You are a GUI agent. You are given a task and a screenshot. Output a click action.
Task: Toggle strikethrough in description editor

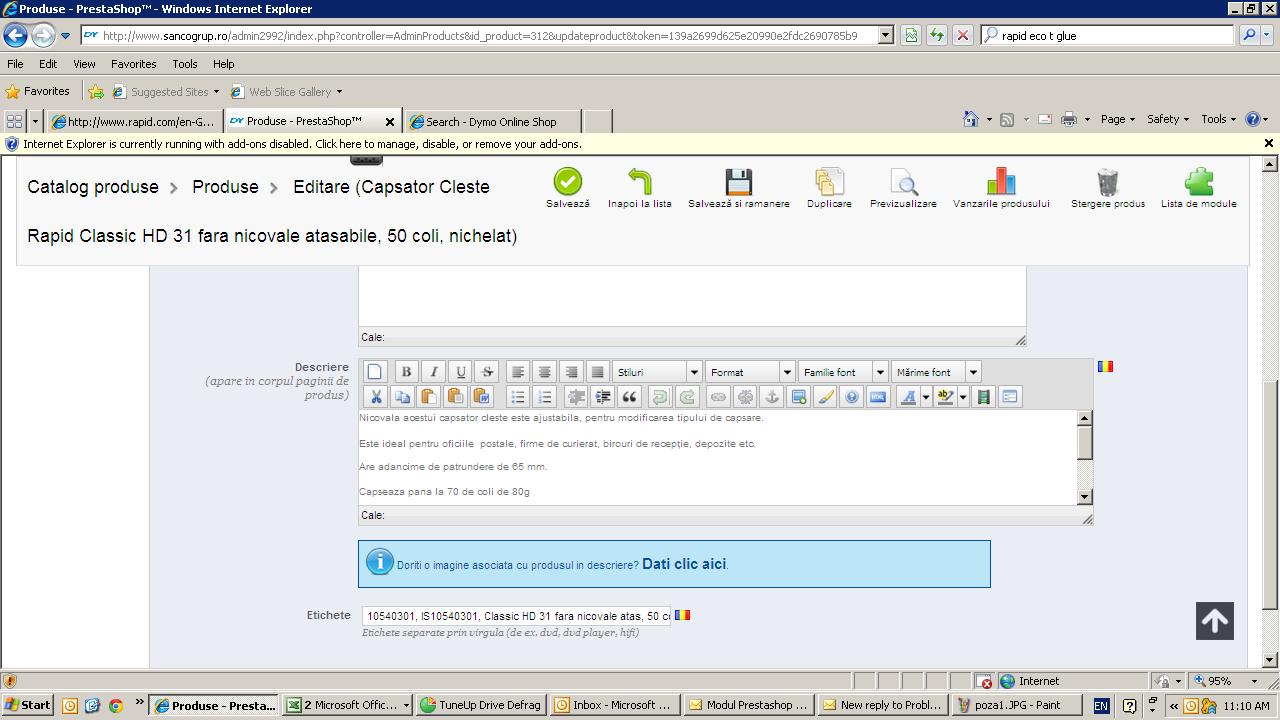[x=487, y=372]
